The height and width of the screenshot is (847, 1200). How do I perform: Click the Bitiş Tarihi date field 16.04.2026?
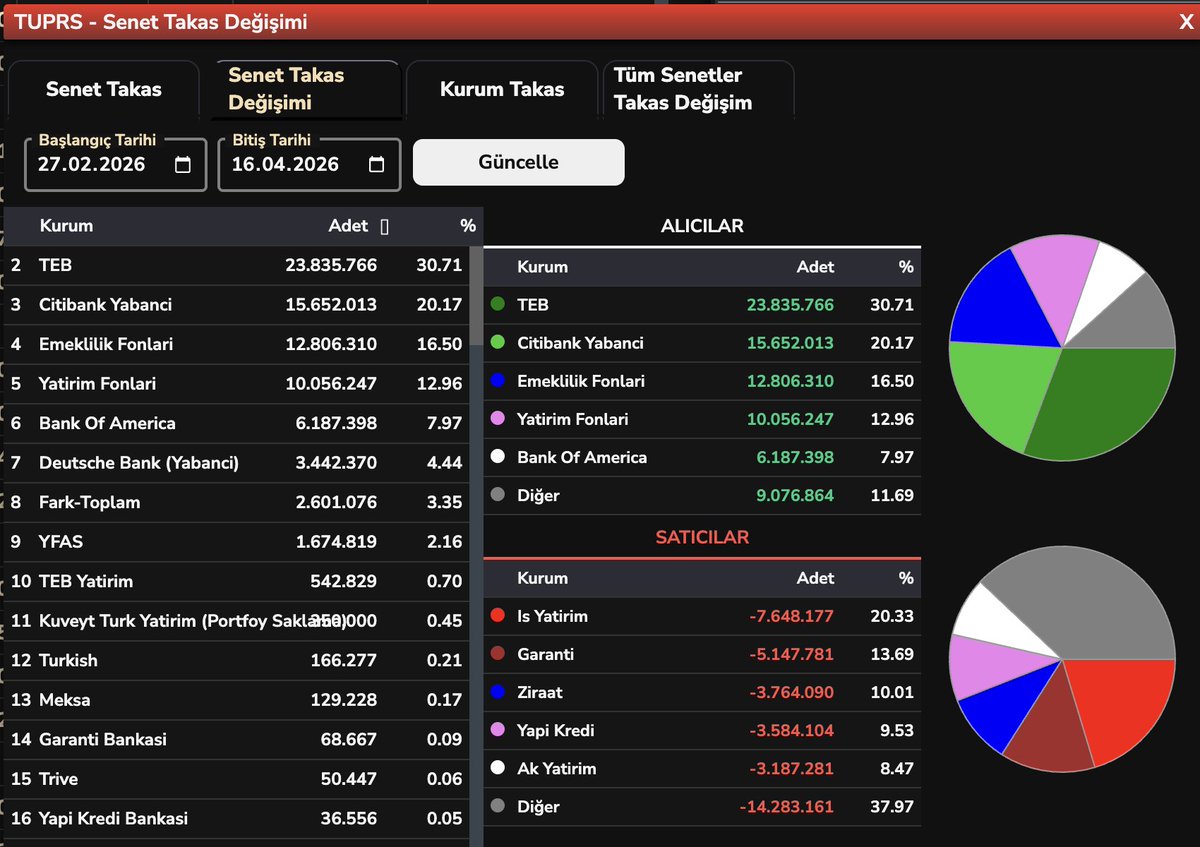click(309, 165)
